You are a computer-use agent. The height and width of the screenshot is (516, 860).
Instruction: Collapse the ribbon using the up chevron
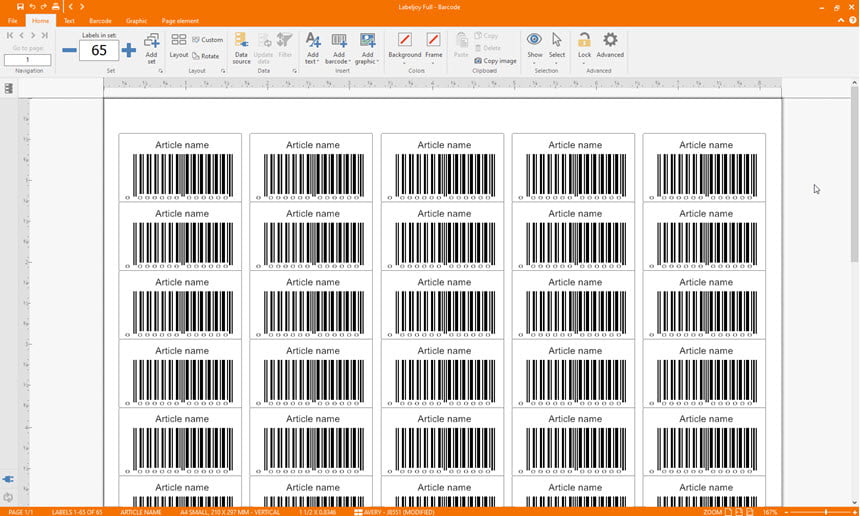(x=841, y=20)
